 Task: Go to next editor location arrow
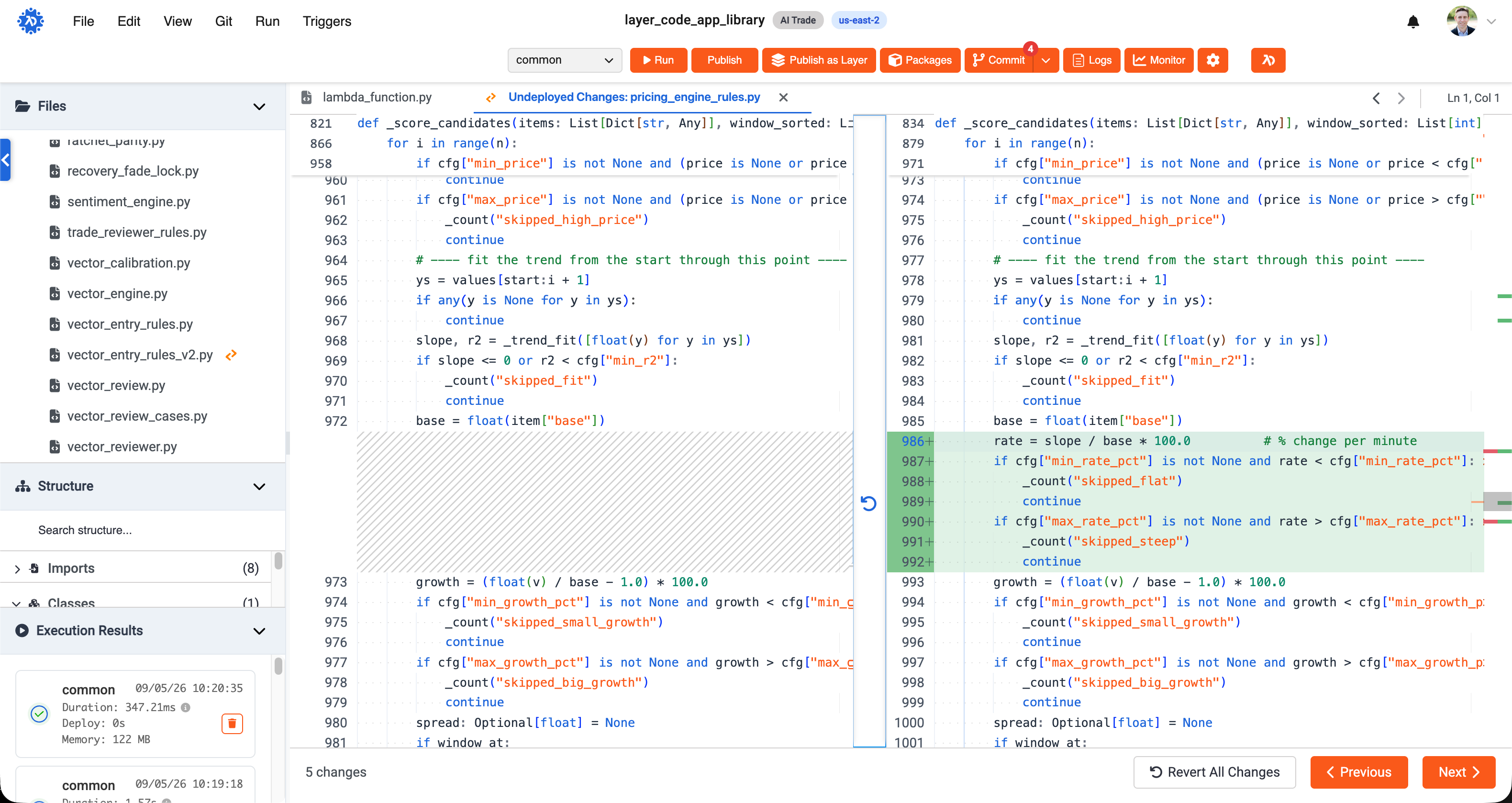pos(1401,98)
